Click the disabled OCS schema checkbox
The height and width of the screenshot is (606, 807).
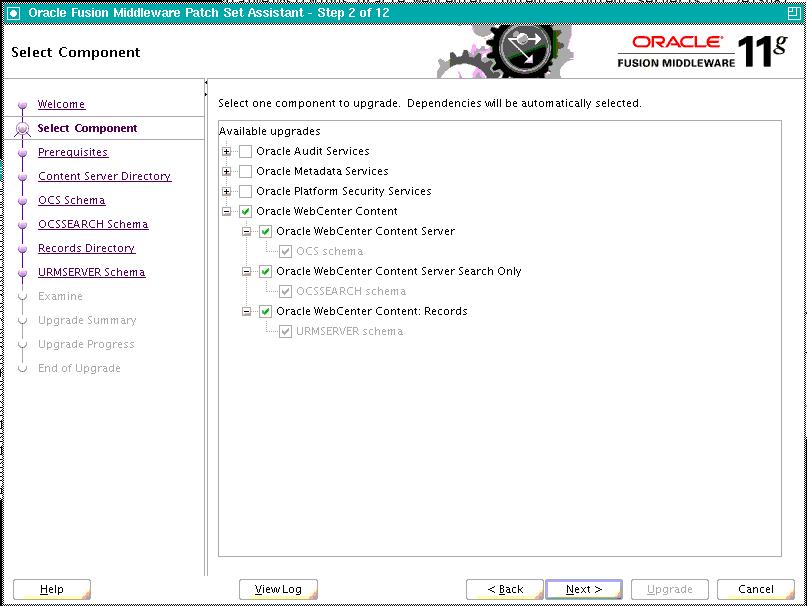tap(286, 252)
